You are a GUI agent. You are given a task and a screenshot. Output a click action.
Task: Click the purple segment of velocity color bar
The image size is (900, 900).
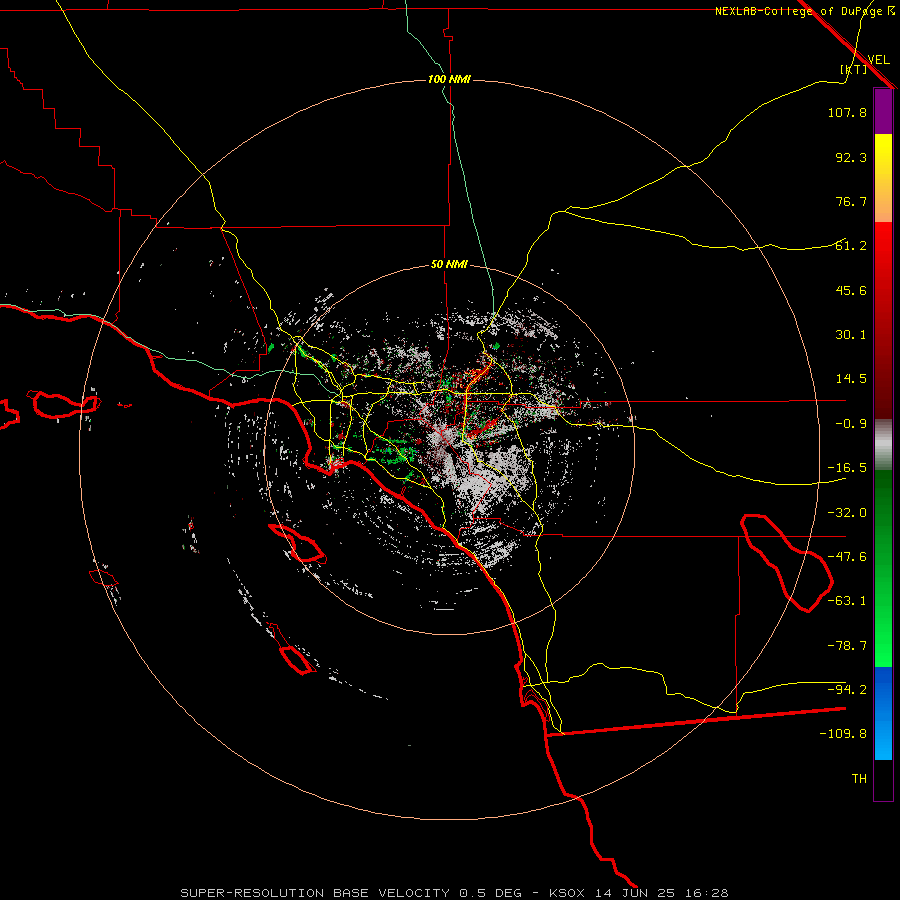click(883, 111)
